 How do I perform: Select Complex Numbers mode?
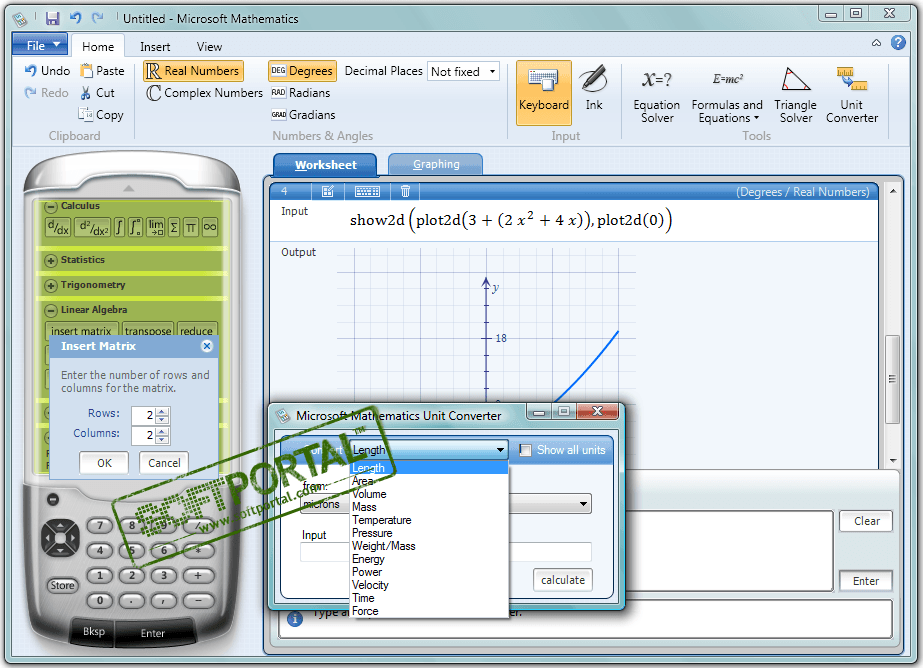[204, 93]
